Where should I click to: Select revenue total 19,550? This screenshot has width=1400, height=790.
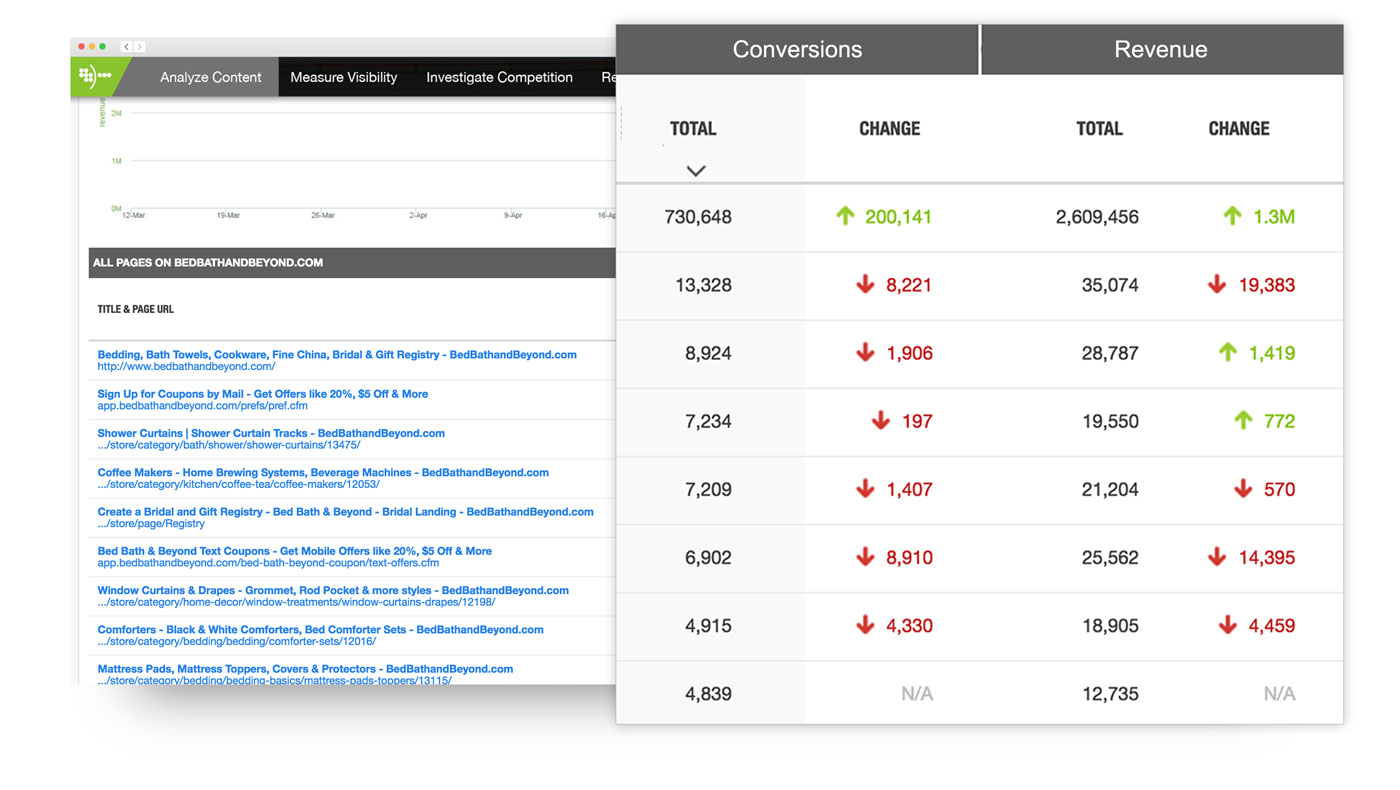1110,421
